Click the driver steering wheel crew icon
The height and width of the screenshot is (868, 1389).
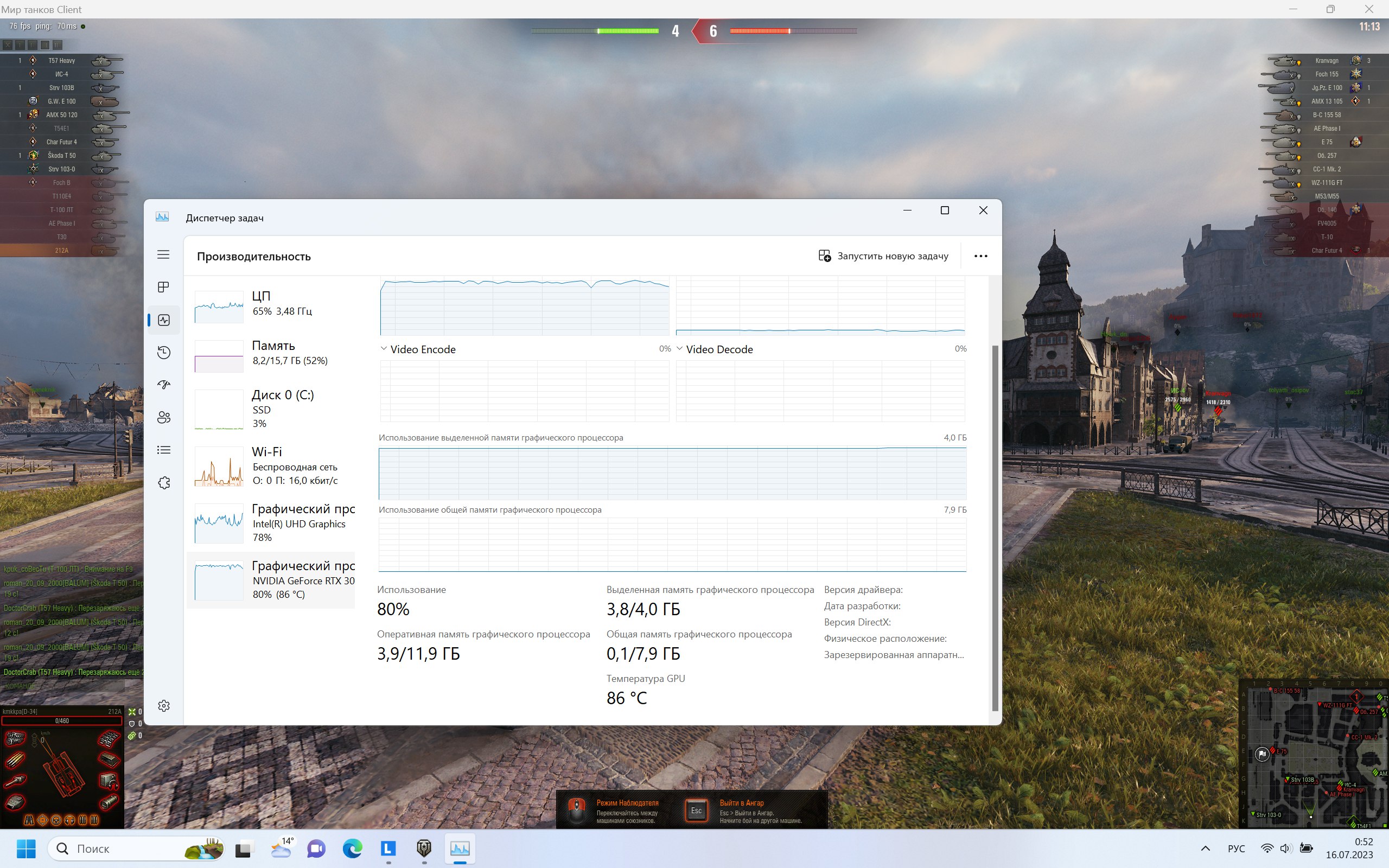(x=56, y=820)
